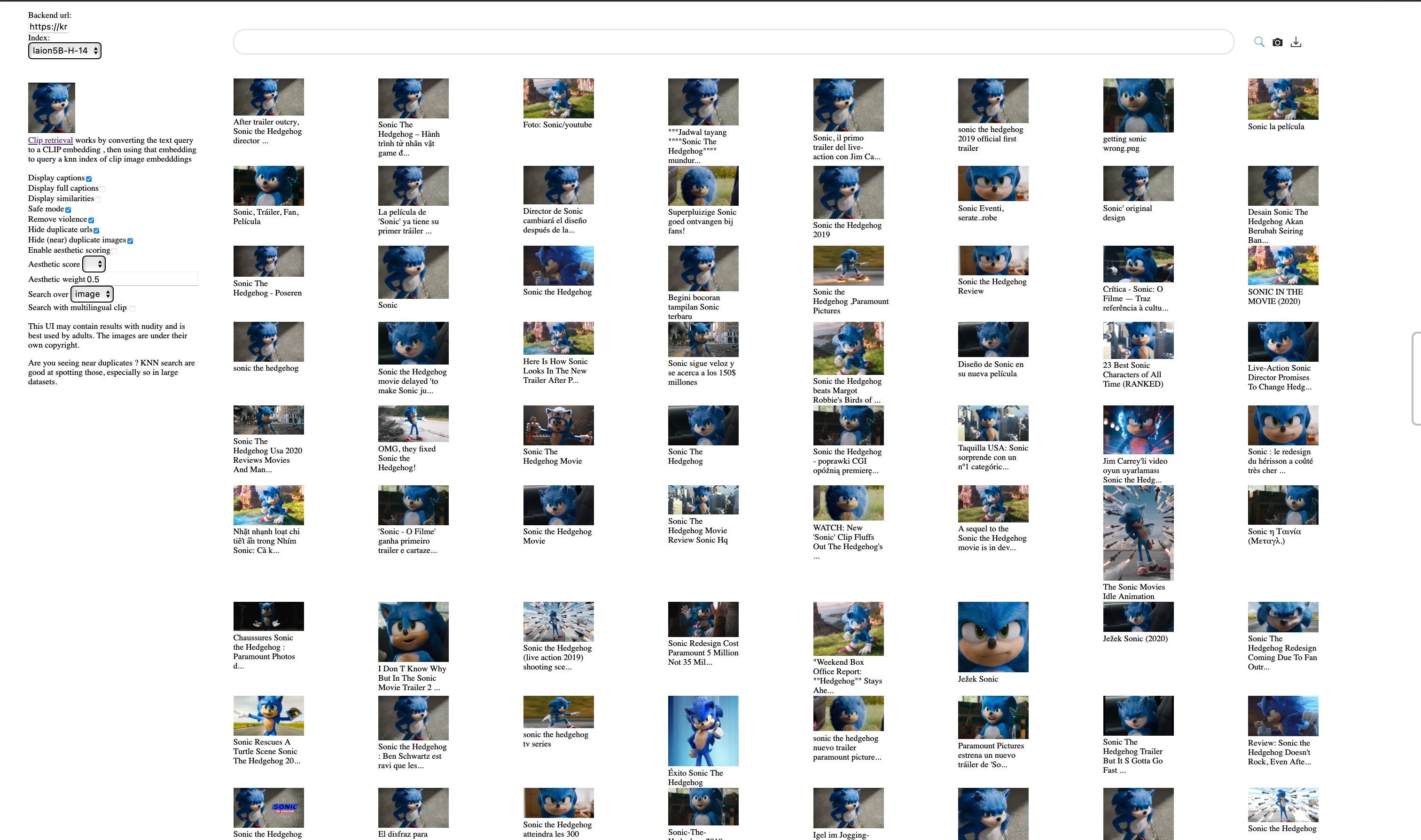Screen dimensions: 1421x840
Task: Enable Search with multilingual clip checkbox
Action: point(133,309)
